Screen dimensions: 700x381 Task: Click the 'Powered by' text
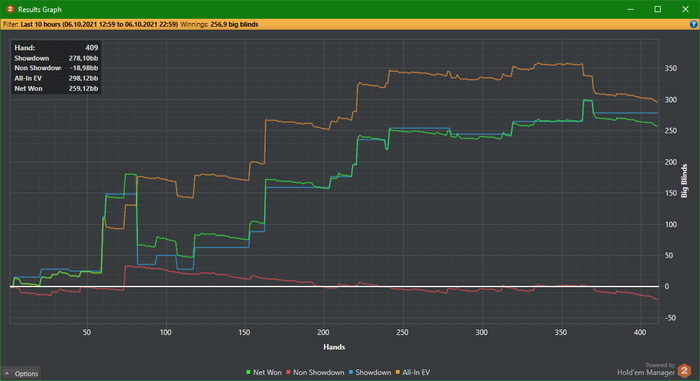(660, 365)
